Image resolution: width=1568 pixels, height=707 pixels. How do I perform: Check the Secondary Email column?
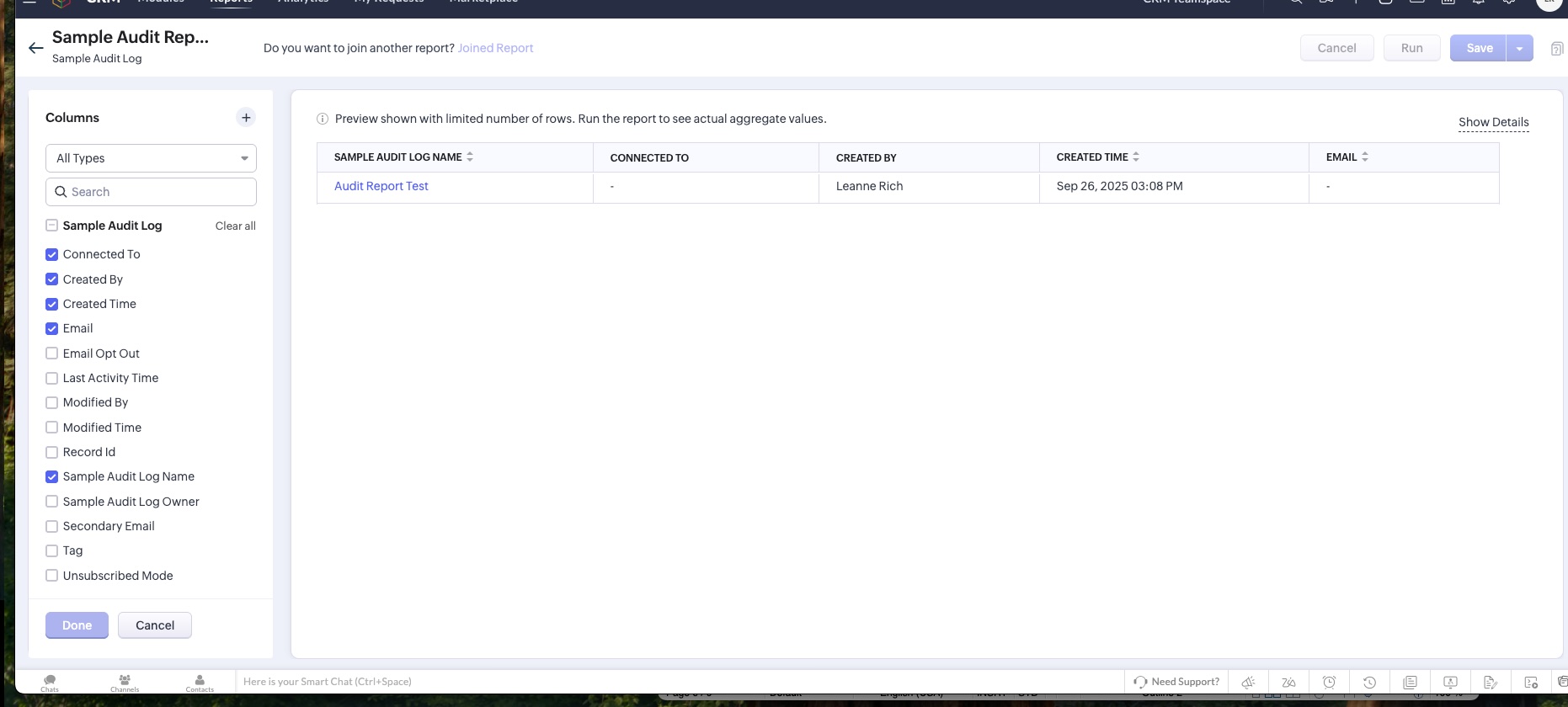(51, 526)
